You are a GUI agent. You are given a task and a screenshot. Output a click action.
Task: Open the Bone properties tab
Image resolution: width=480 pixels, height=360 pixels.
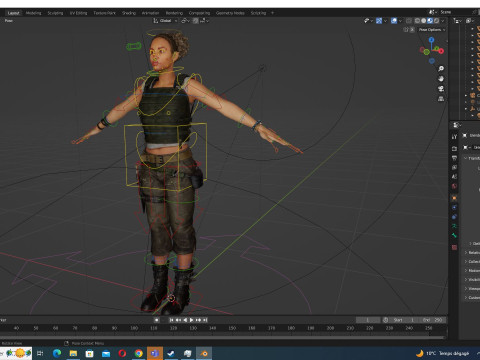tap(454, 235)
